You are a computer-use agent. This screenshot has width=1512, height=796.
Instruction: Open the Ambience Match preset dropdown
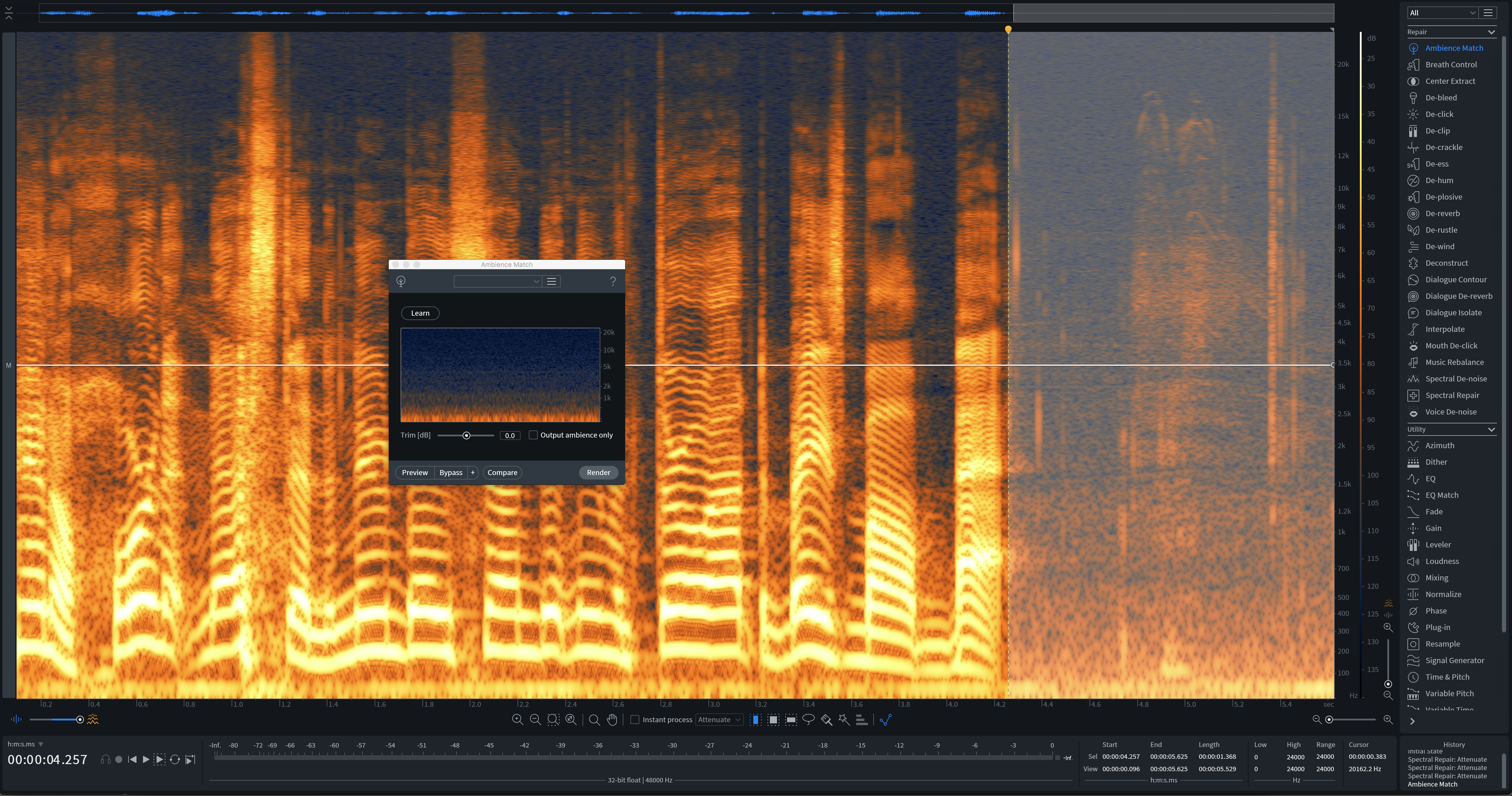(x=498, y=282)
